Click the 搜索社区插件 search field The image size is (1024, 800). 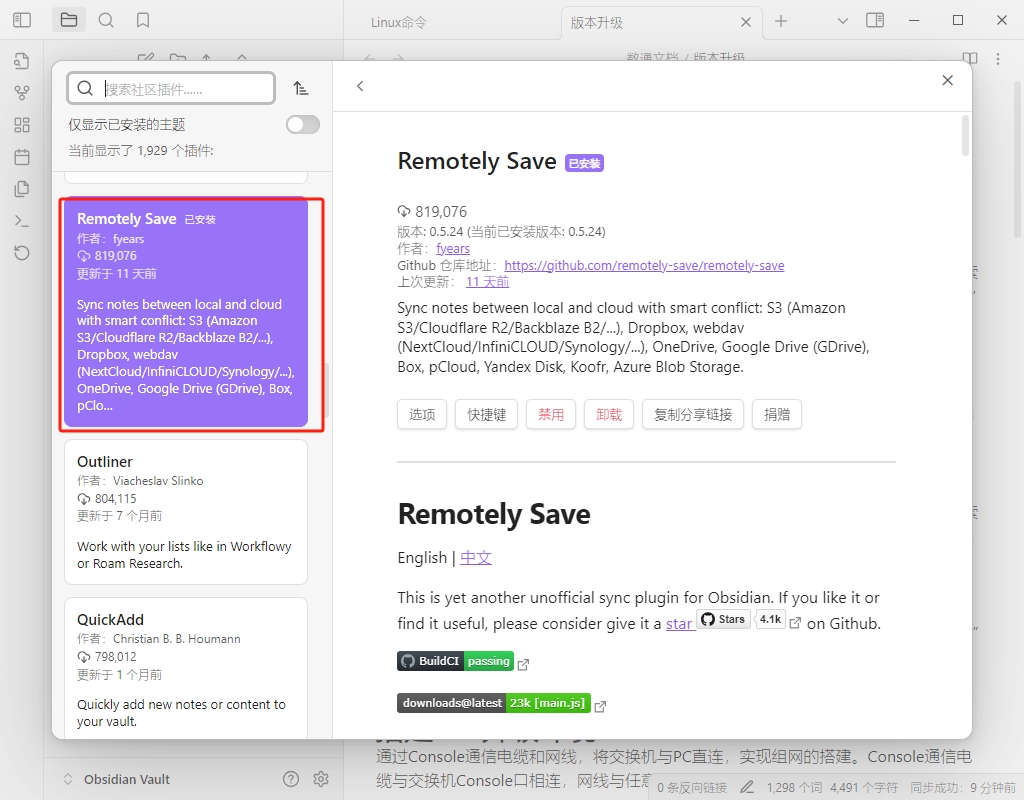click(170, 88)
